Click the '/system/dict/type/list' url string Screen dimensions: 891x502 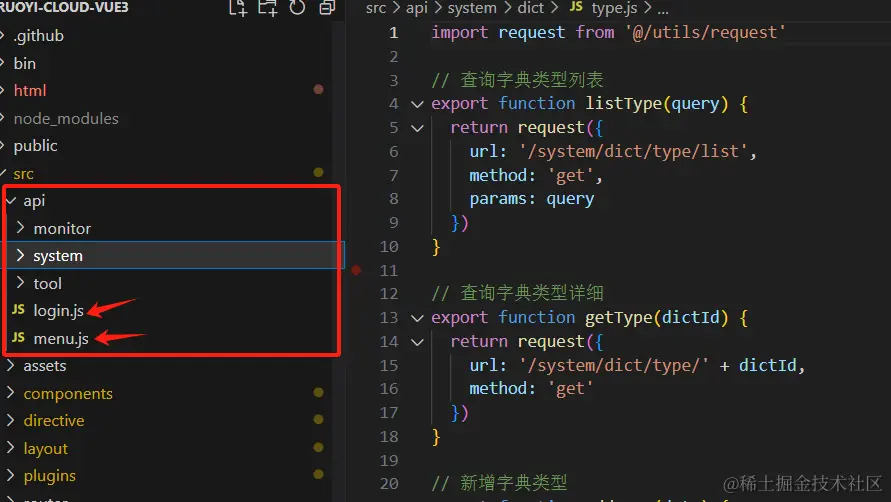[634, 151]
